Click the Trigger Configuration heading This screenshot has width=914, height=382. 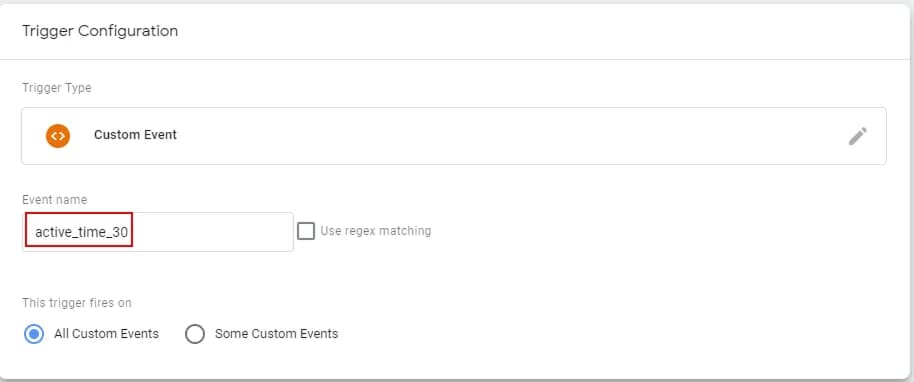click(x=100, y=31)
